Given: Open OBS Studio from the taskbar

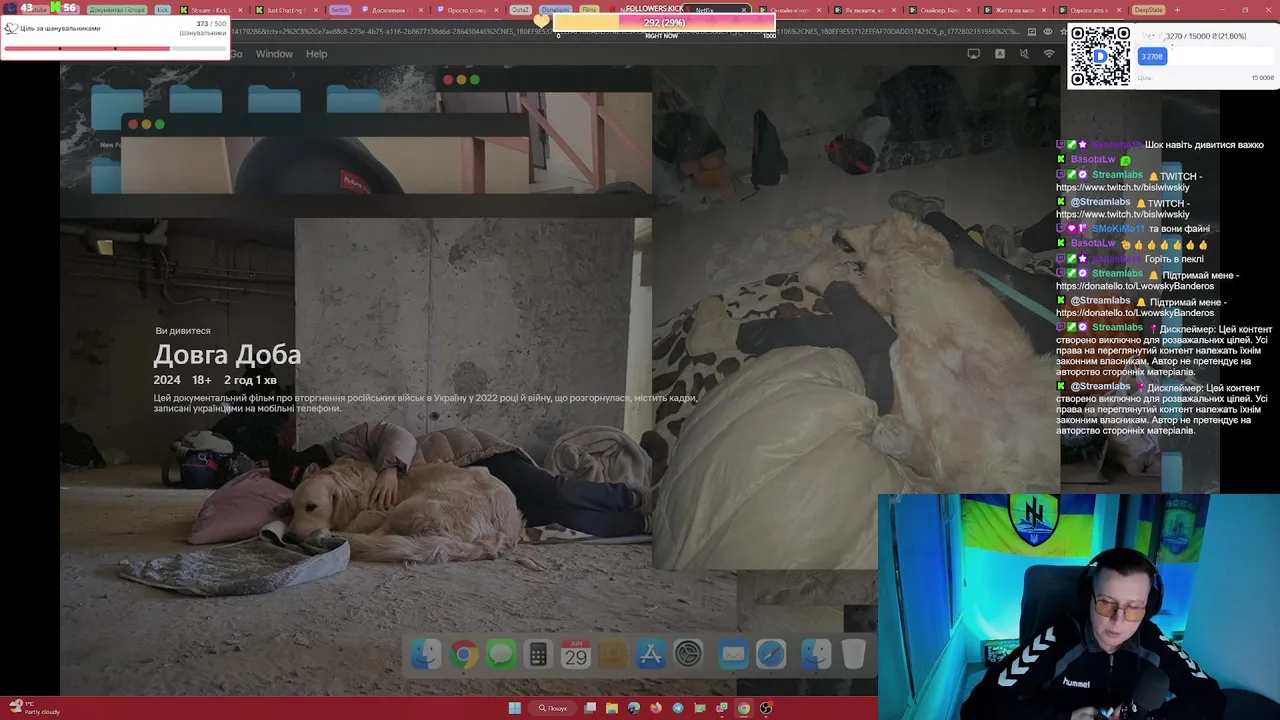Looking at the screenshot, I should (766, 708).
